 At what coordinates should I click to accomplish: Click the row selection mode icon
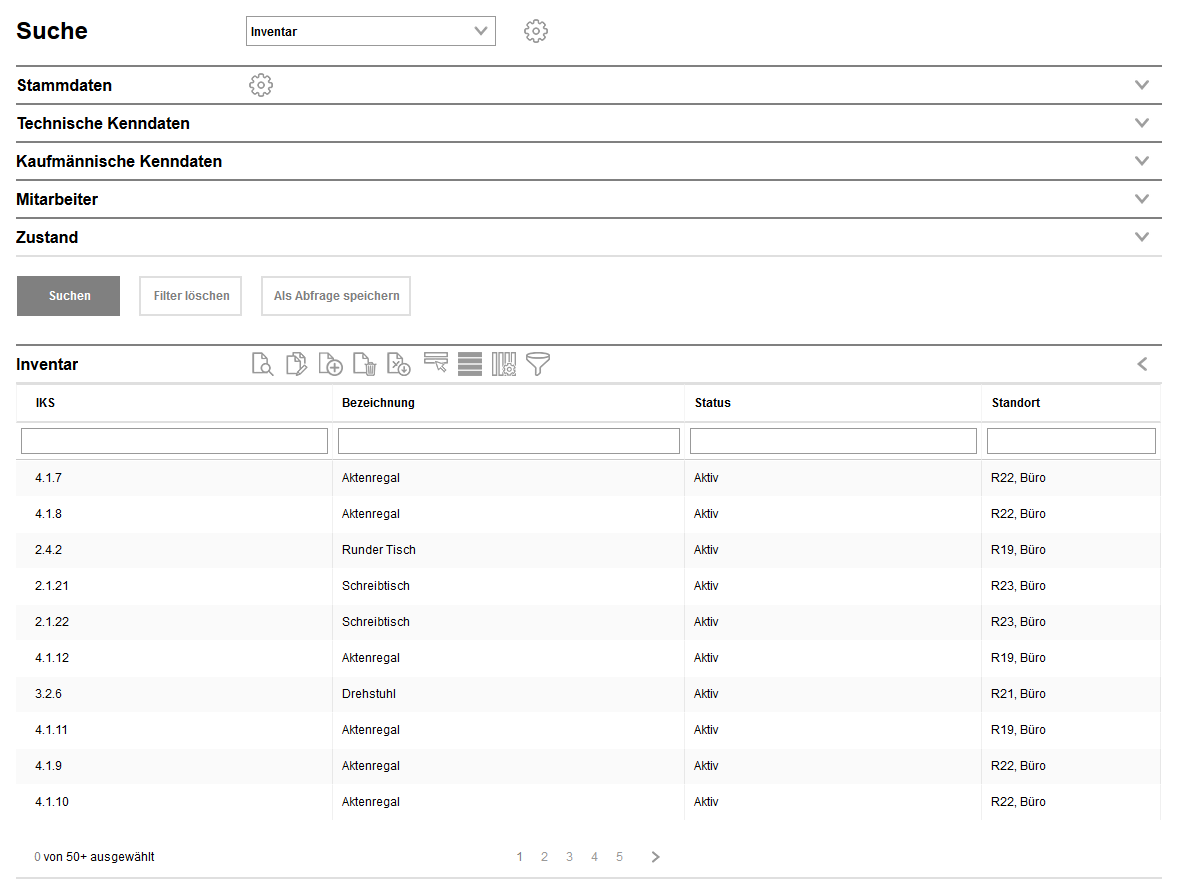click(x=435, y=363)
